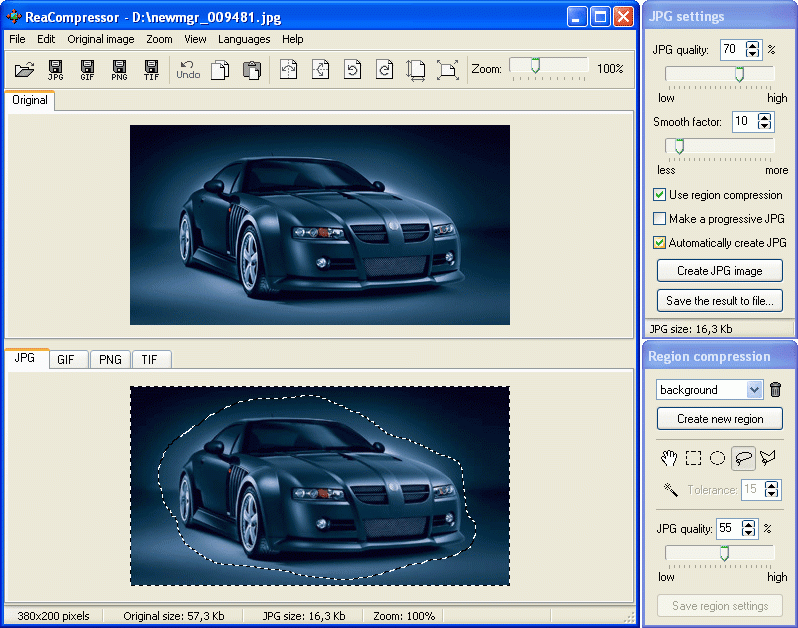Pick the polygon lasso selection tool
This screenshot has height=628, width=798.
(768, 458)
